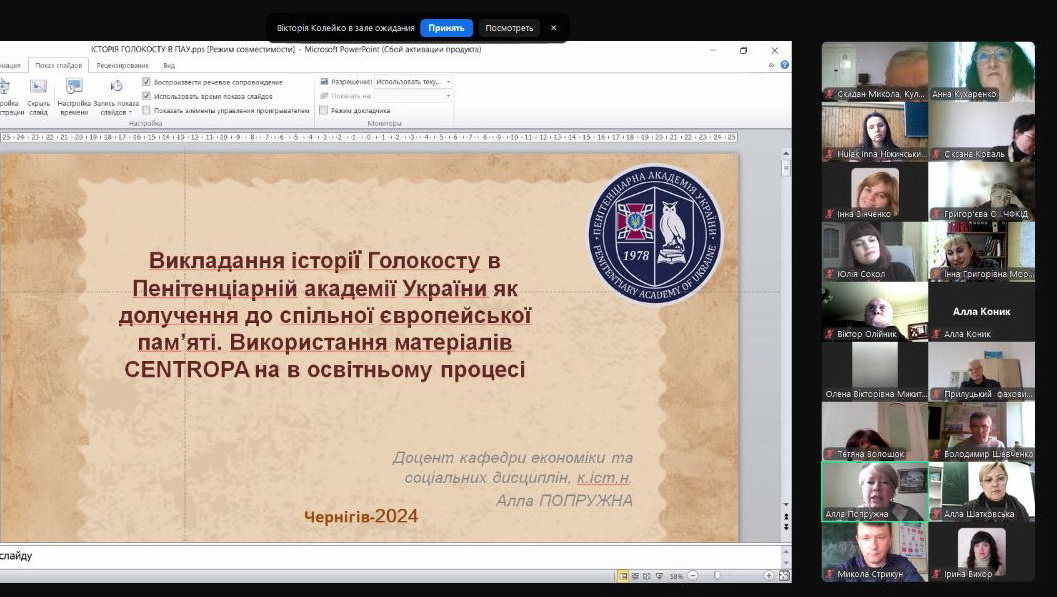Start slide show from status bar icon
The image size is (1057, 597).
click(x=659, y=576)
